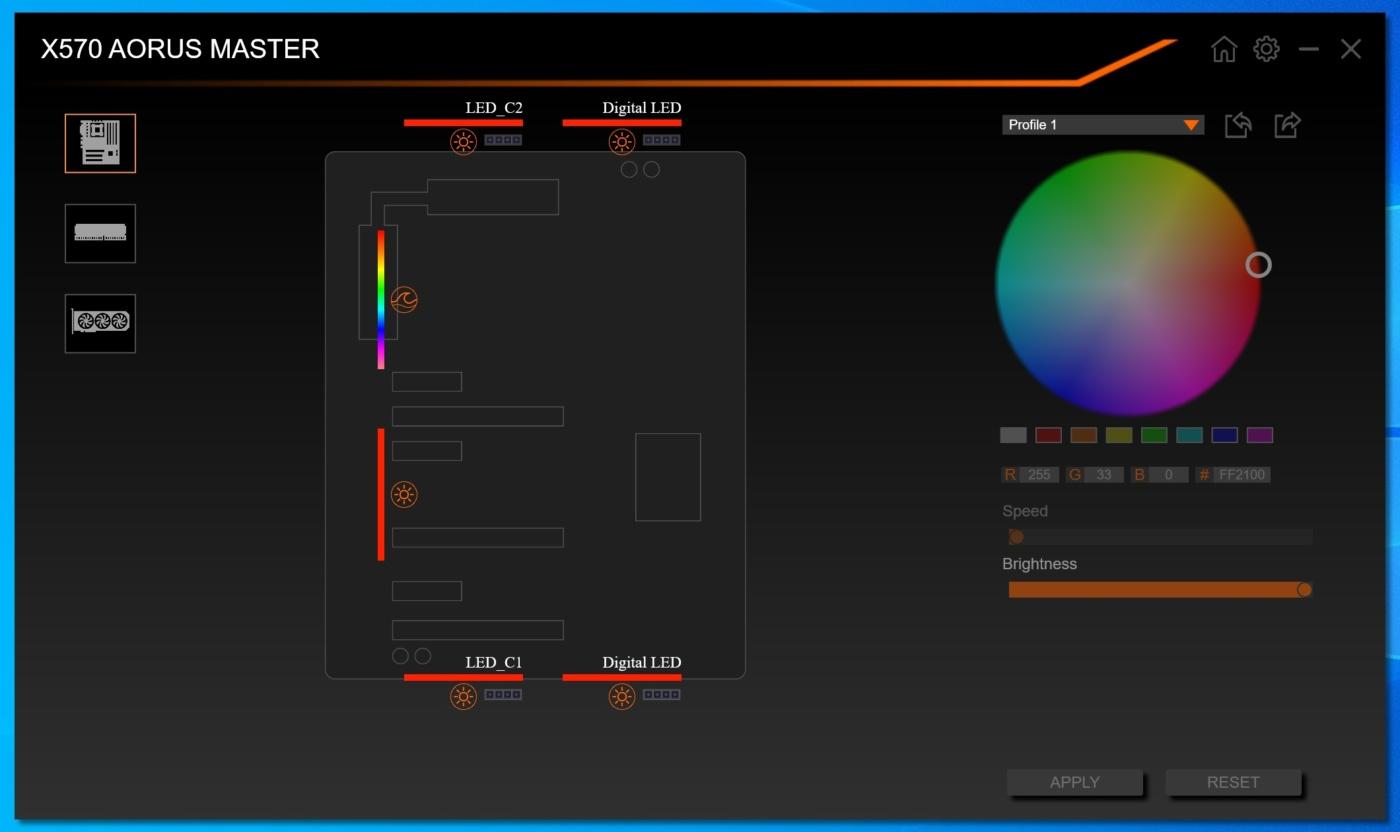The height and width of the screenshot is (832, 1400).
Task: Select the motherboard device icon
Action: (x=100, y=143)
